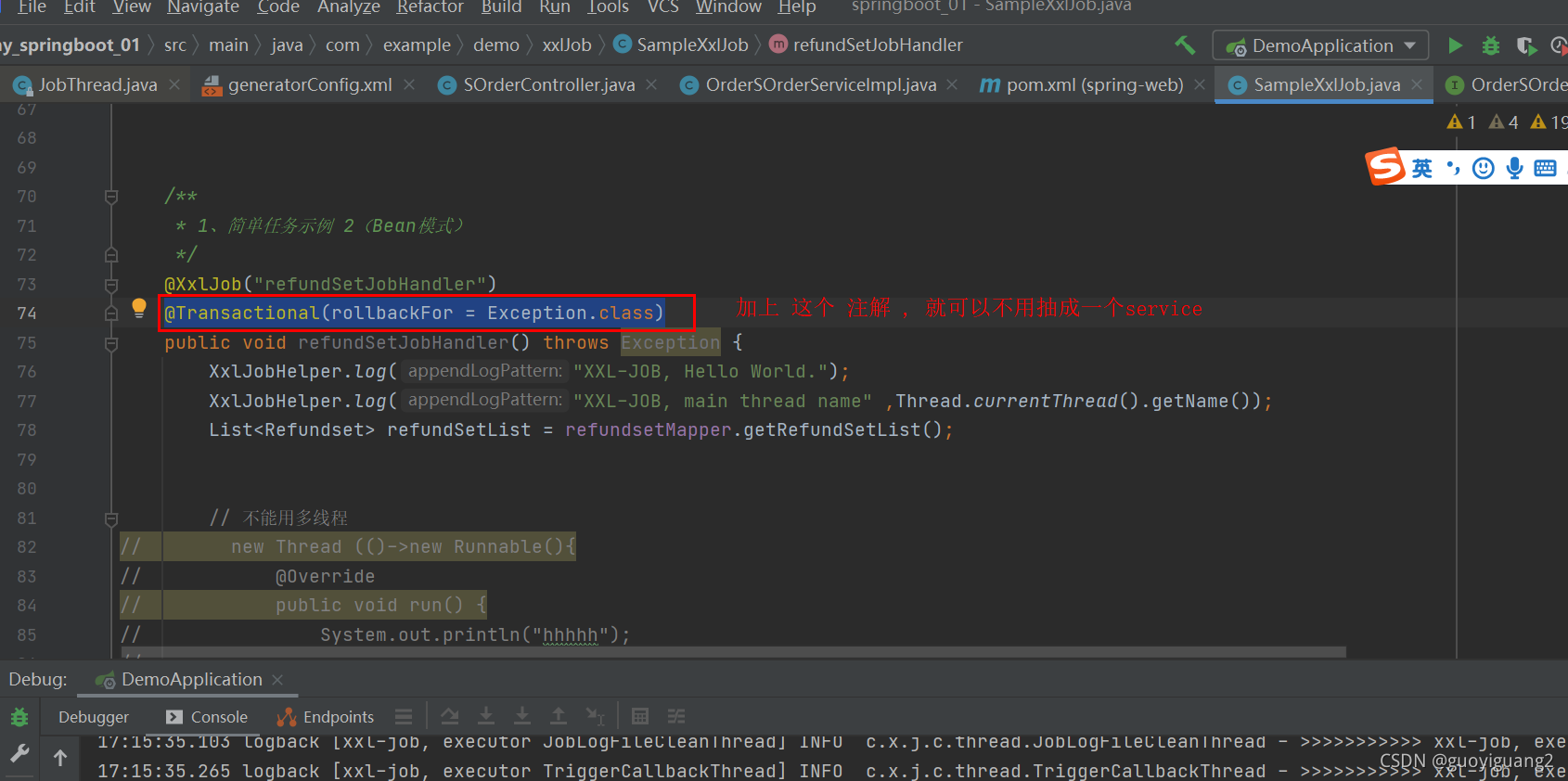This screenshot has height=781, width=1568.
Task: Switch to the generatorConfig.xml tab
Action: pyautogui.click(x=310, y=84)
